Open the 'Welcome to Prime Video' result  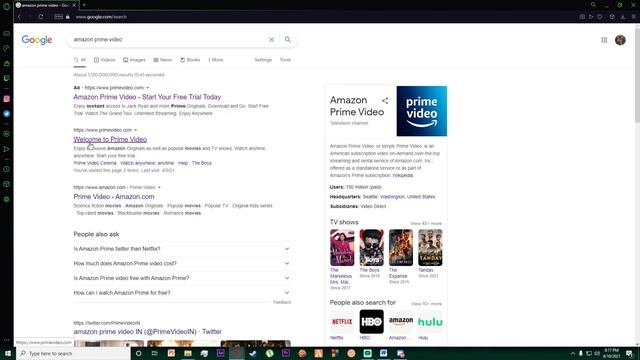[x=110, y=140]
